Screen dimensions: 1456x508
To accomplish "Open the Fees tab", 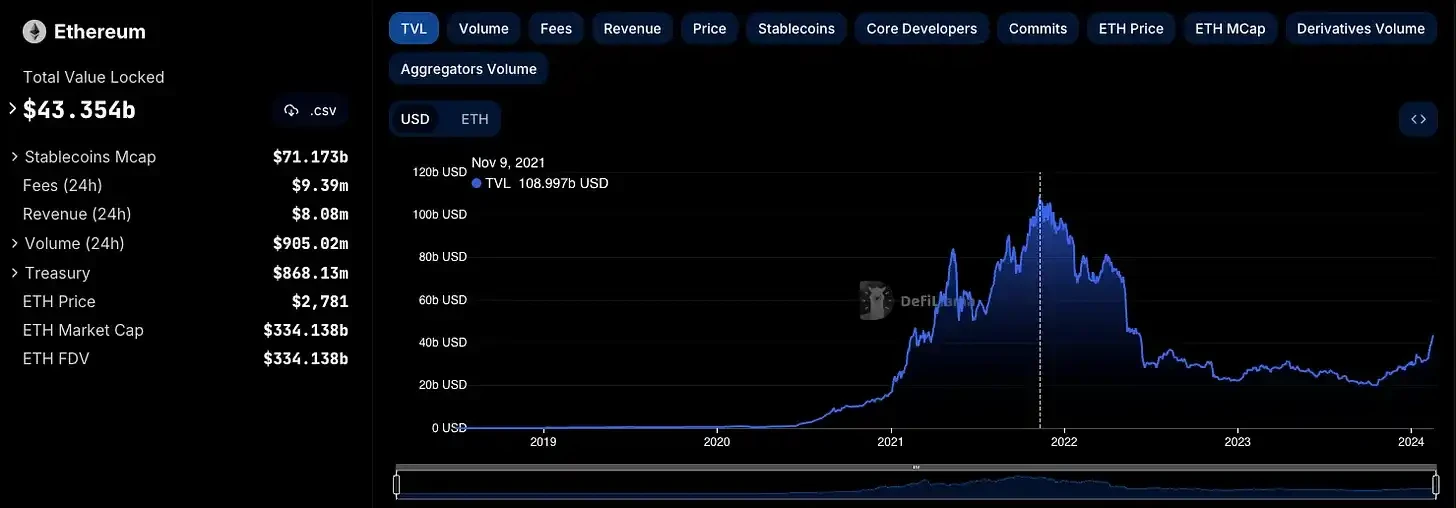I will (556, 29).
